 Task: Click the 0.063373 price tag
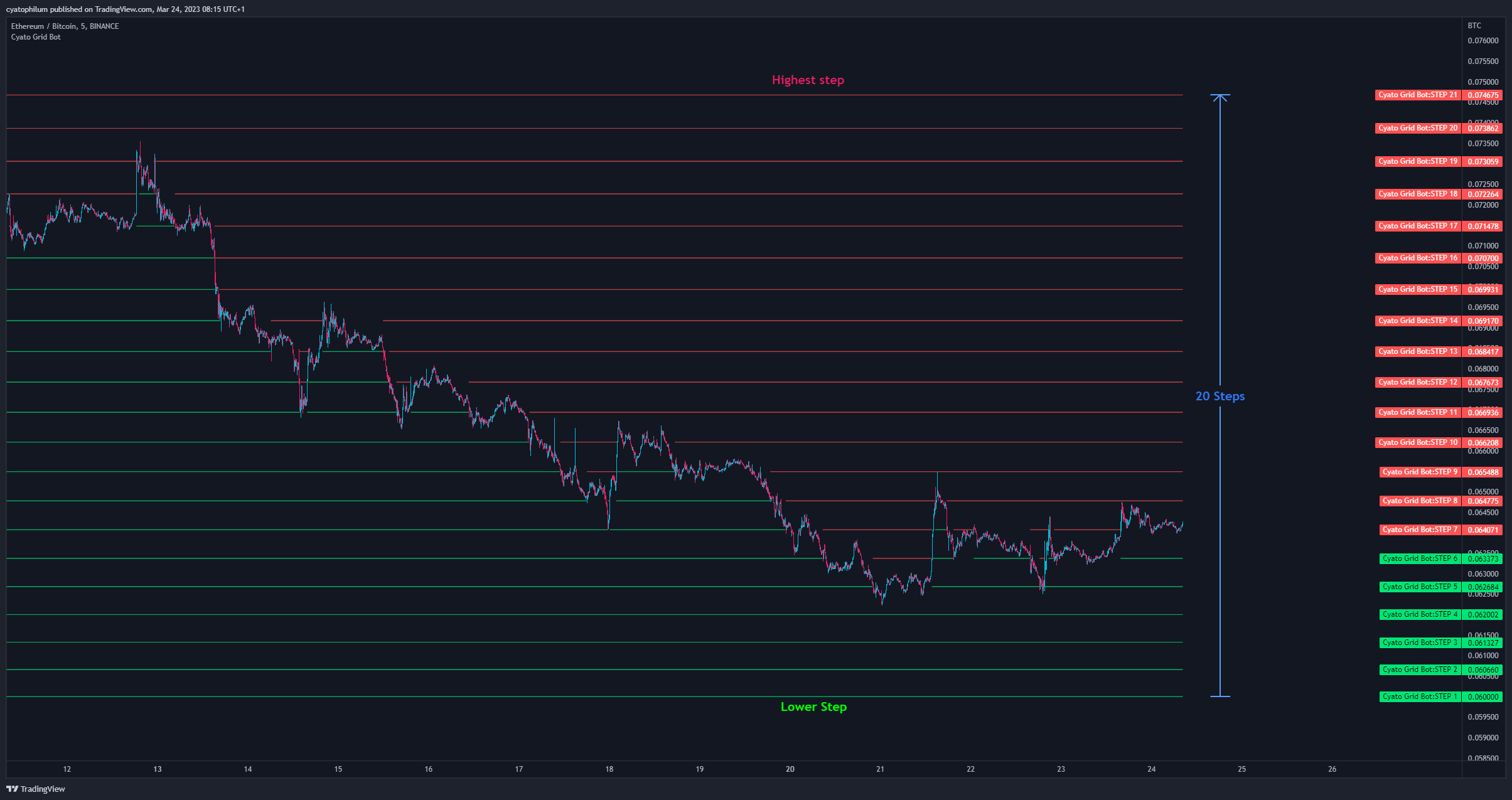tap(1483, 558)
